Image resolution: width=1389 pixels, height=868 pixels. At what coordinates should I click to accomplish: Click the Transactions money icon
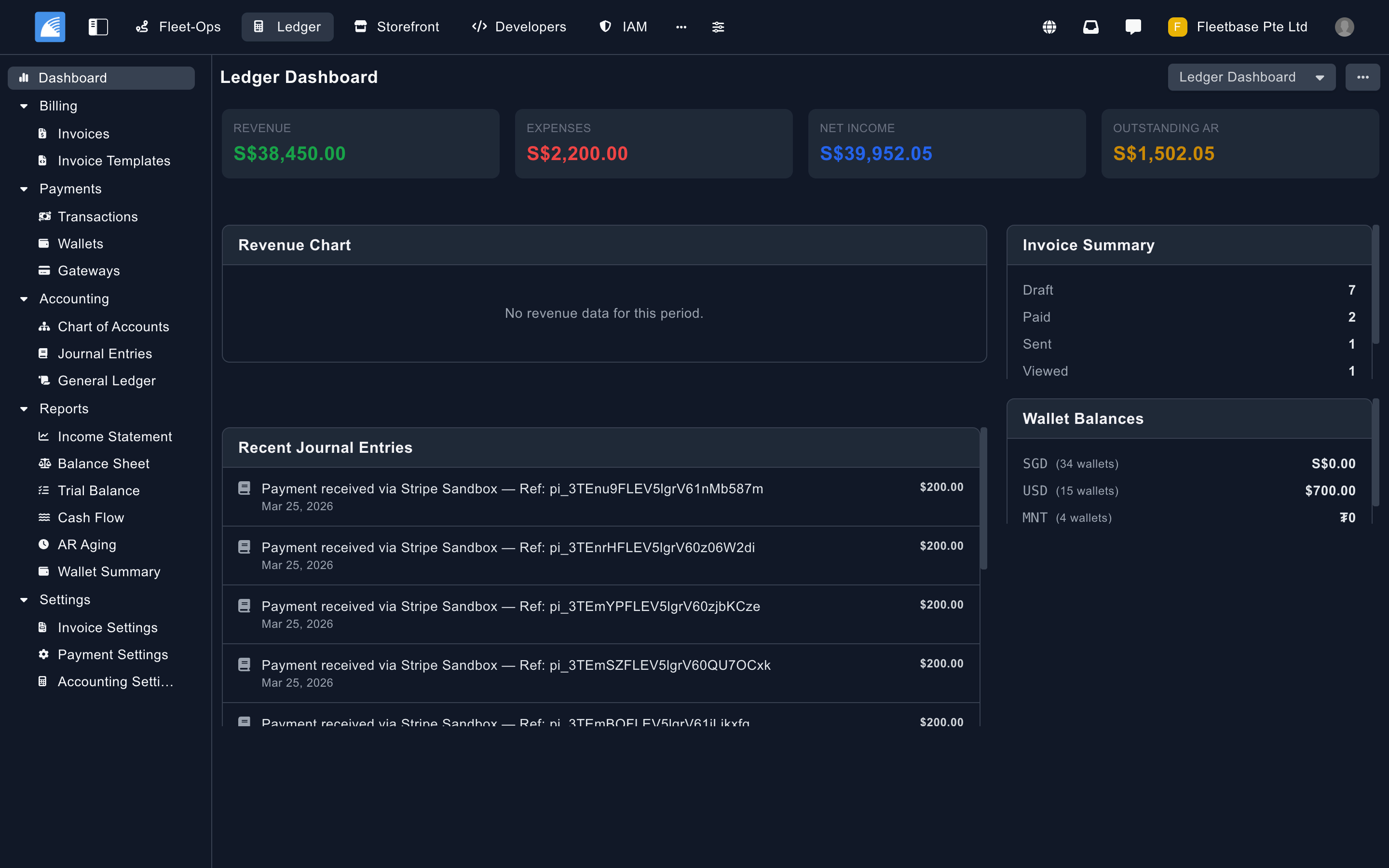pyautogui.click(x=44, y=217)
